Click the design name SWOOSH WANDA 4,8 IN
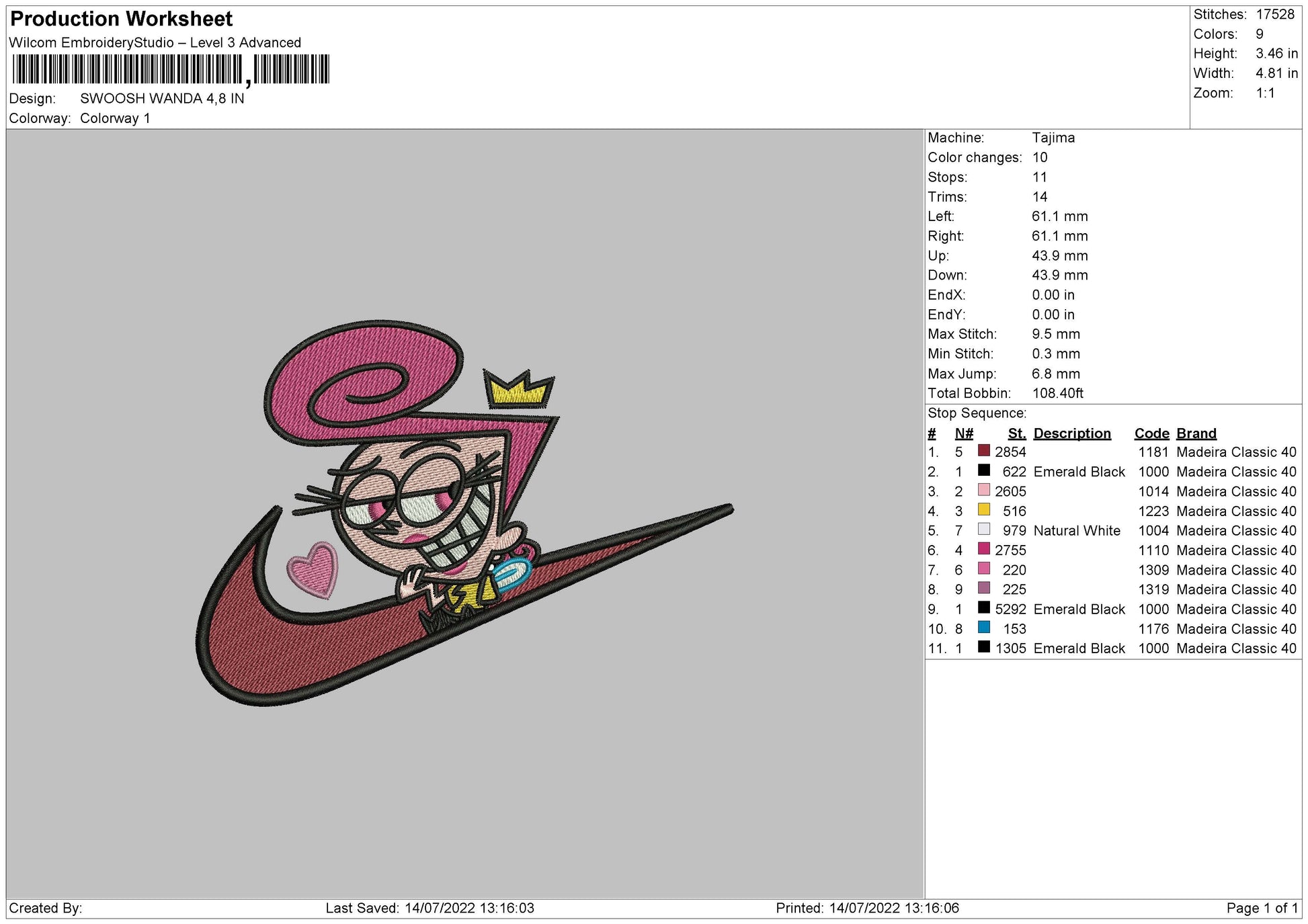 (162, 99)
